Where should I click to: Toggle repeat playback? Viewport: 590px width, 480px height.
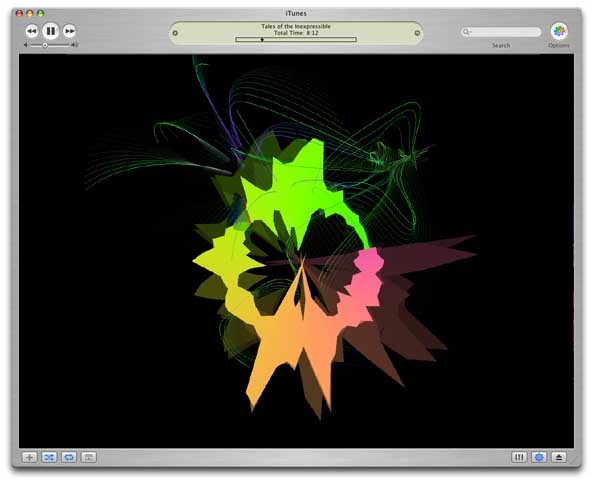69,457
